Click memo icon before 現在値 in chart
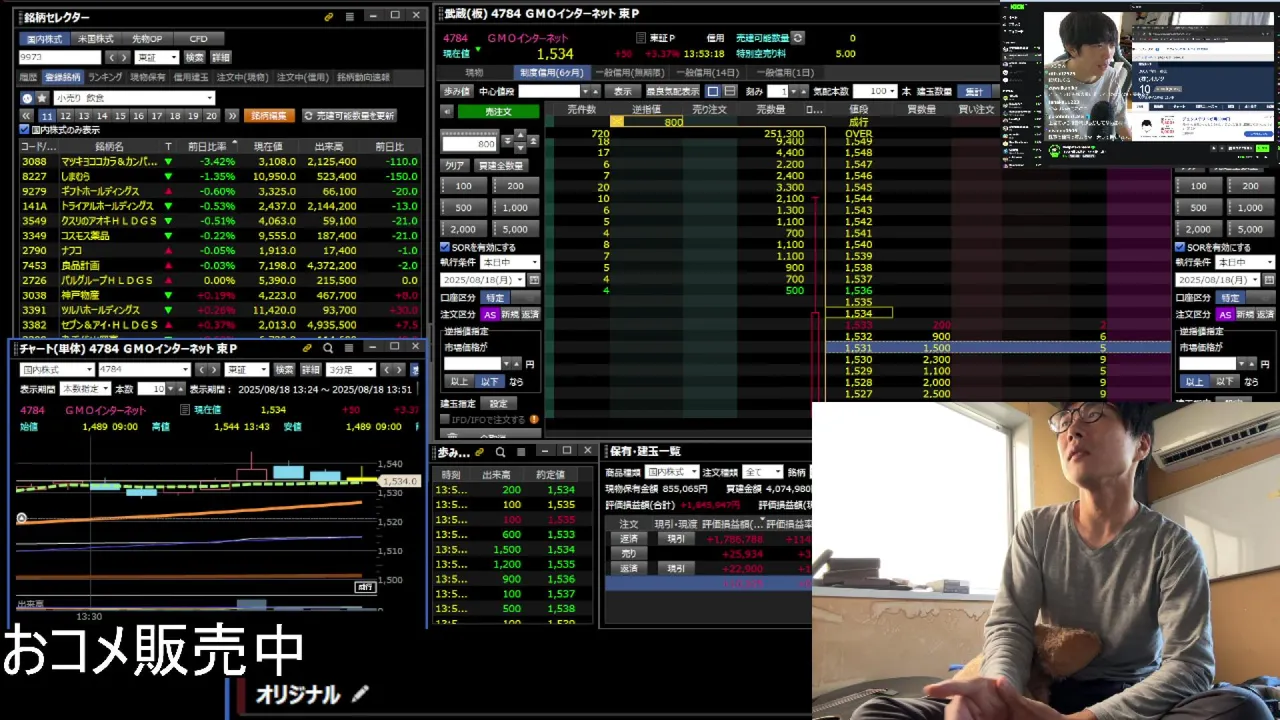Viewport: 1280px width, 720px height. click(x=184, y=410)
